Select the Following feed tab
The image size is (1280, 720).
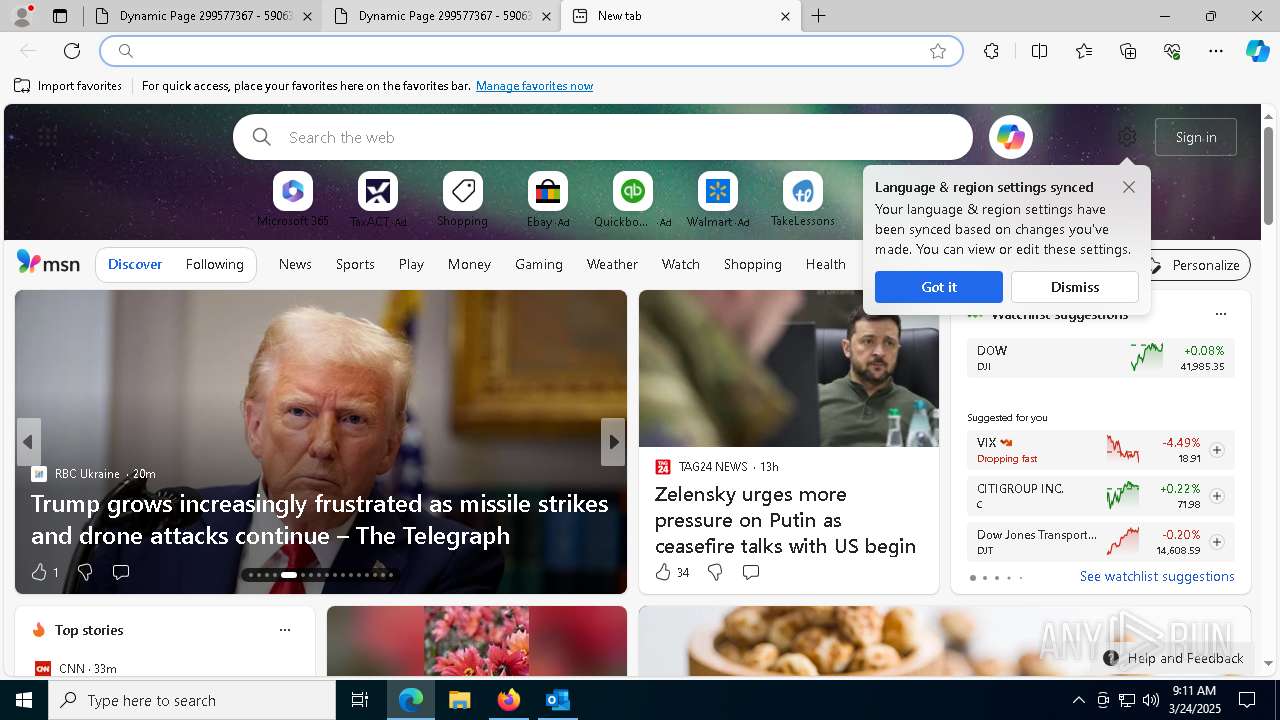215,264
